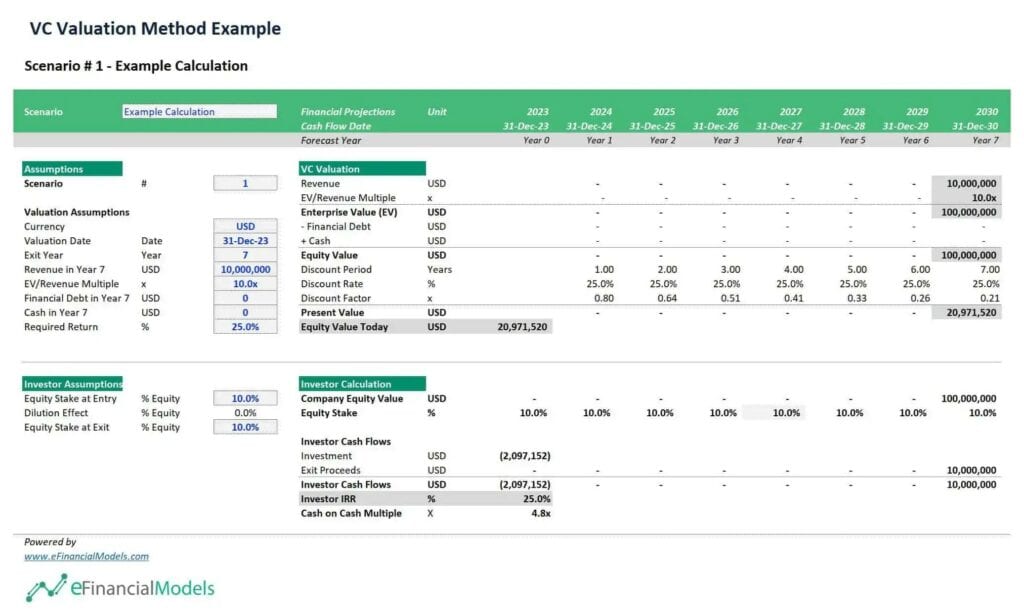Screen dimensions: 1024x613
Task: Click the 'Year 5' forecast year label
Action: (852, 140)
